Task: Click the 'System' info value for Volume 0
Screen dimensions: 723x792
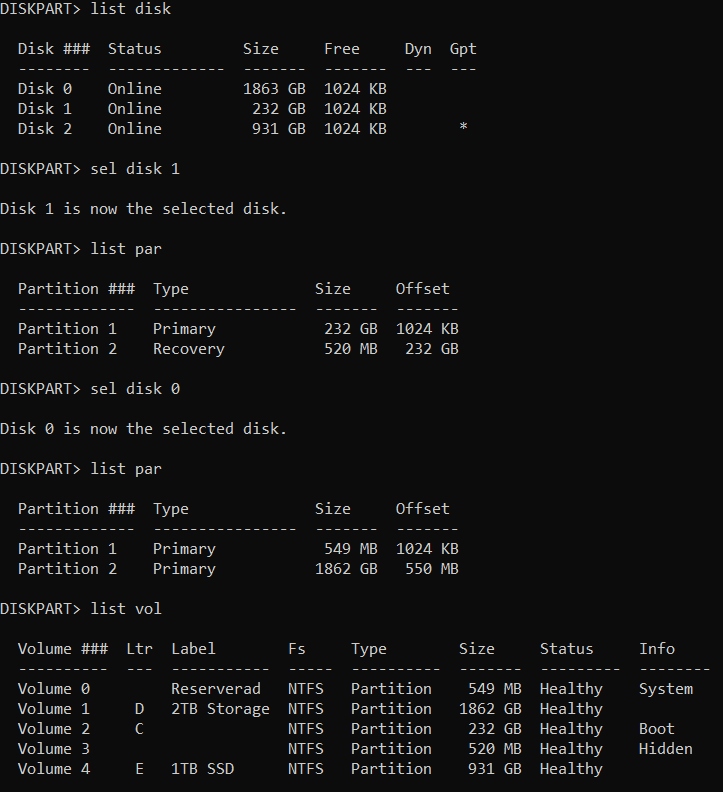Action: pos(666,689)
